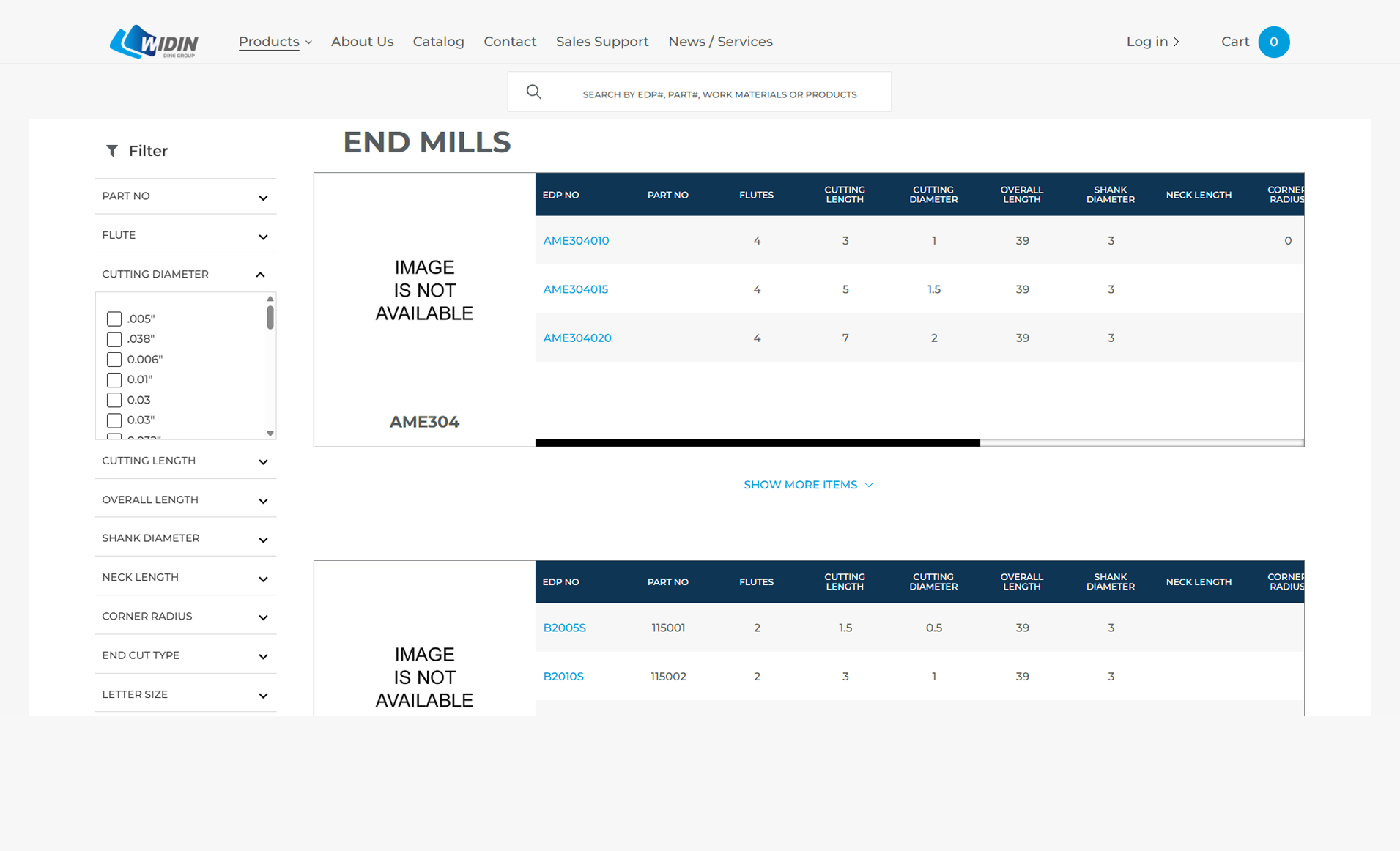Open product AME304015

click(575, 289)
